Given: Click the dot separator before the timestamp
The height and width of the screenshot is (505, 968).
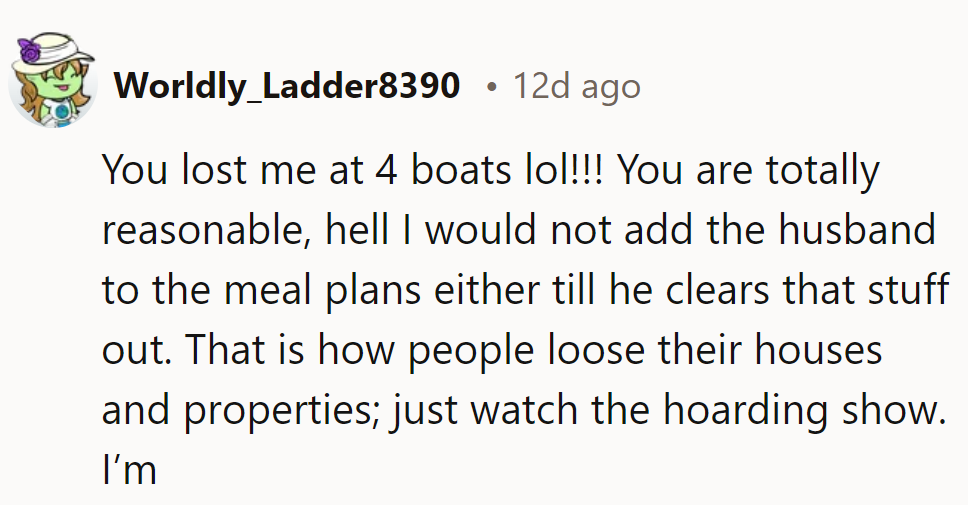Looking at the screenshot, I should click(491, 87).
